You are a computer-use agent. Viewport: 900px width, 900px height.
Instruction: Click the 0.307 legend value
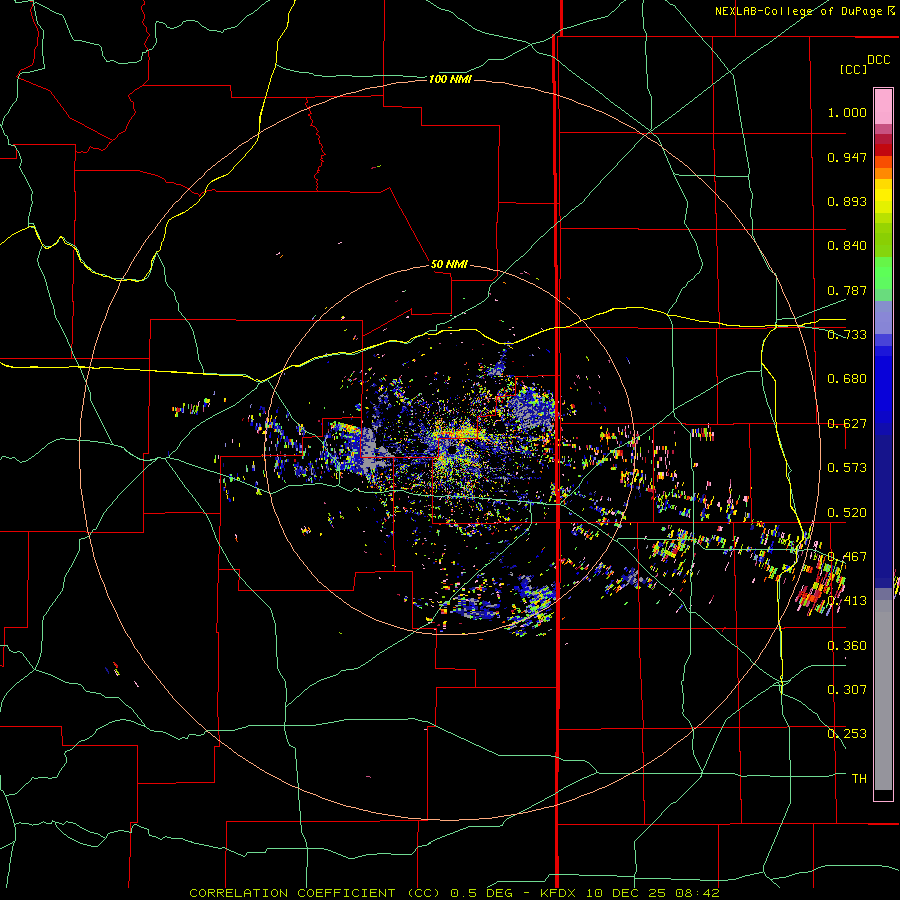point(847,689)
